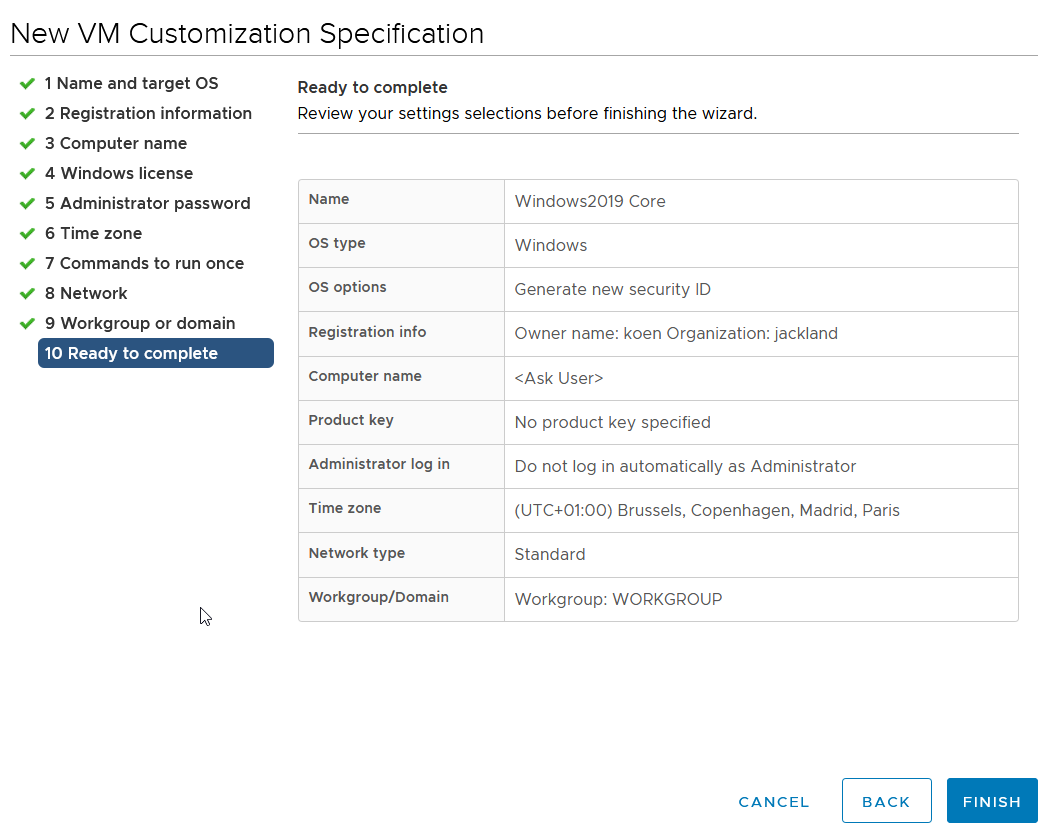The height and width of the screenshot is (839, 1059).
Task: Go to step 2 Registration information
Action: [x=148, y=114]
